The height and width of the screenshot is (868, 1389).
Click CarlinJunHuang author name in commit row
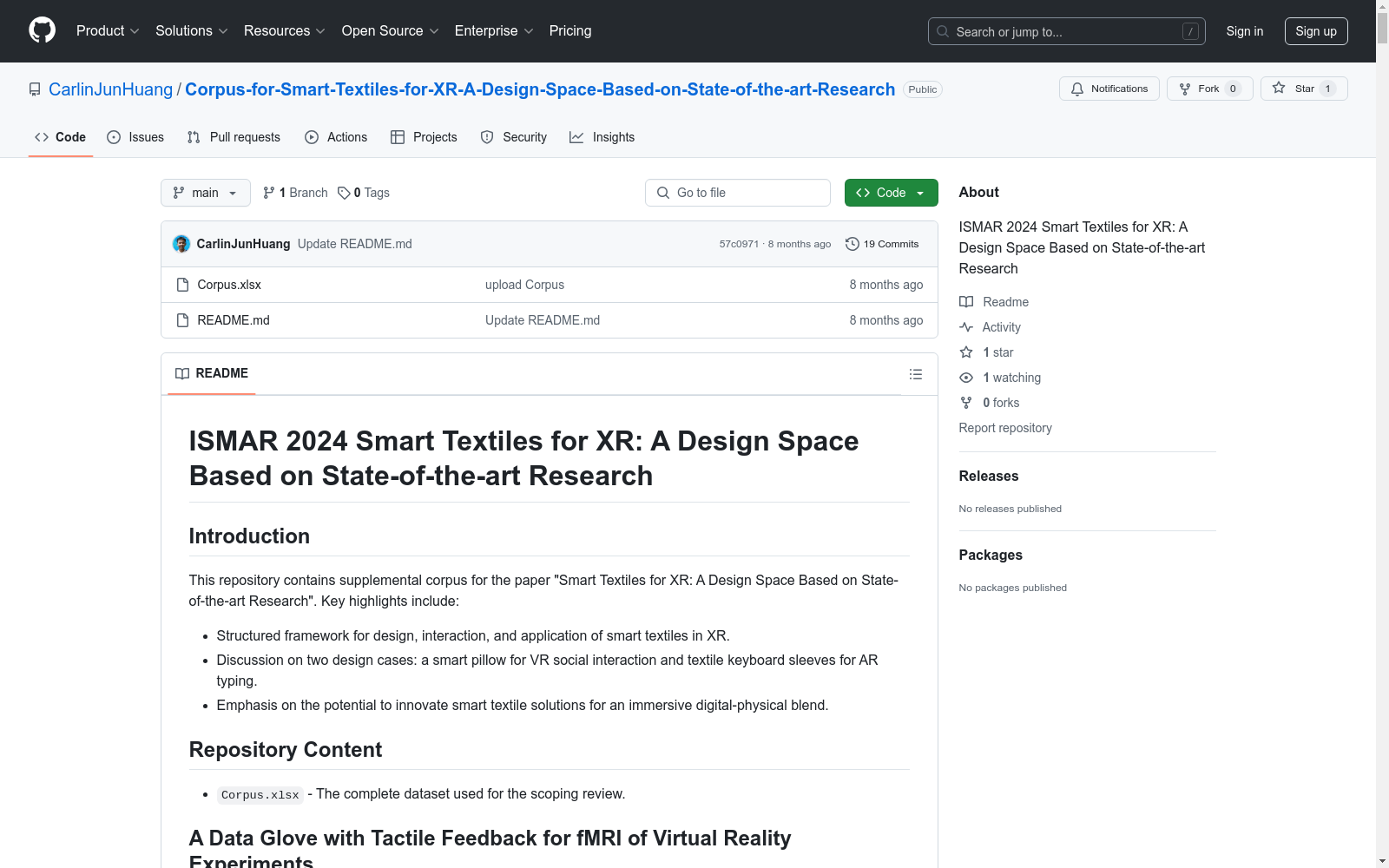coord(243,244)
